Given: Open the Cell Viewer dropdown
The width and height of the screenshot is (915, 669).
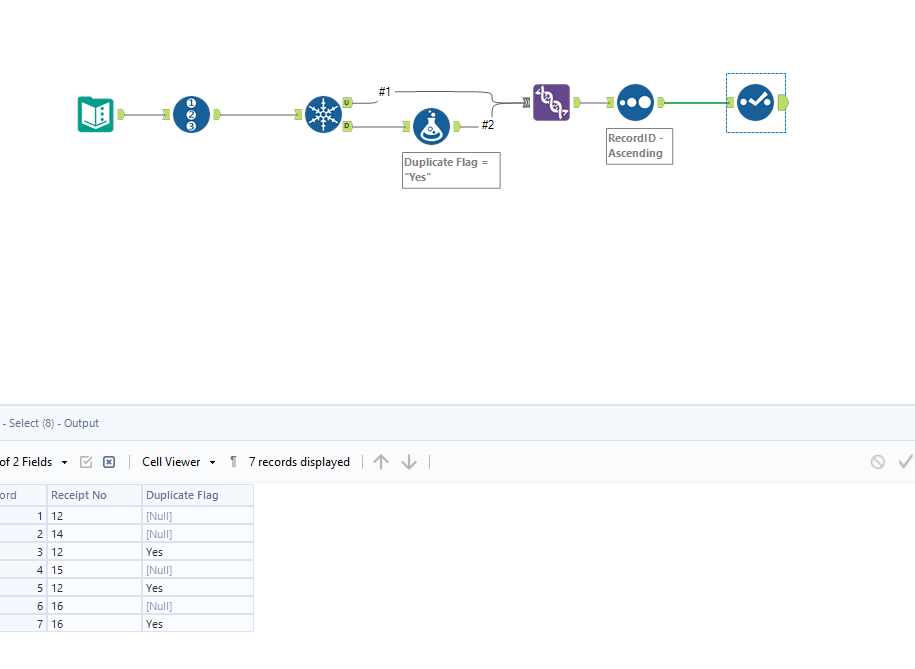Looking at the screenshot, I should [x=176, y=461].
